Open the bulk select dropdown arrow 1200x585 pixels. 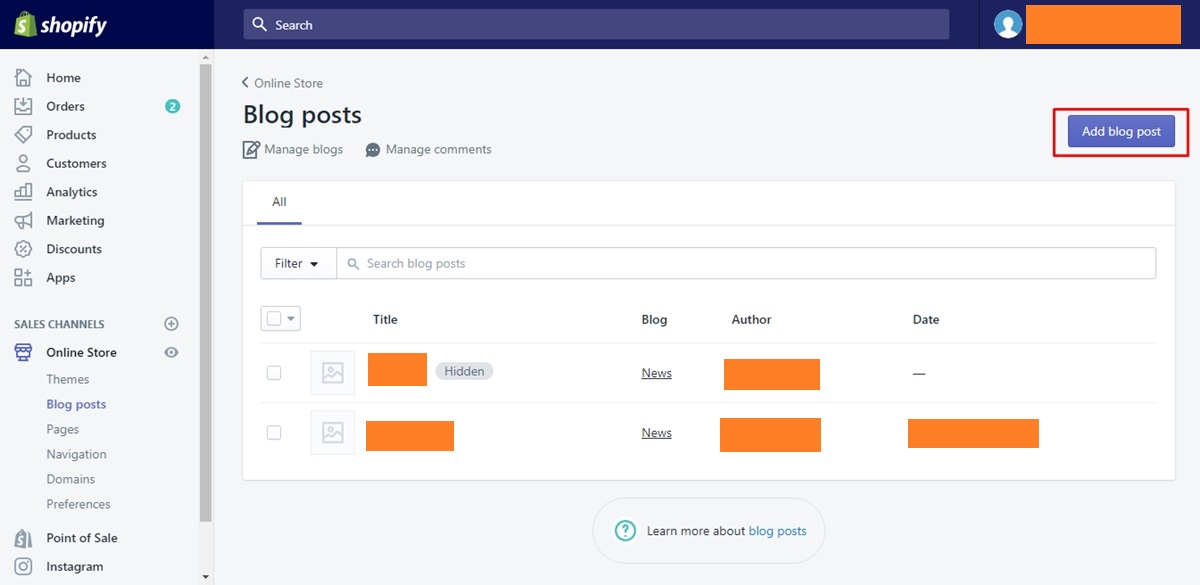[x=291, y=319]
